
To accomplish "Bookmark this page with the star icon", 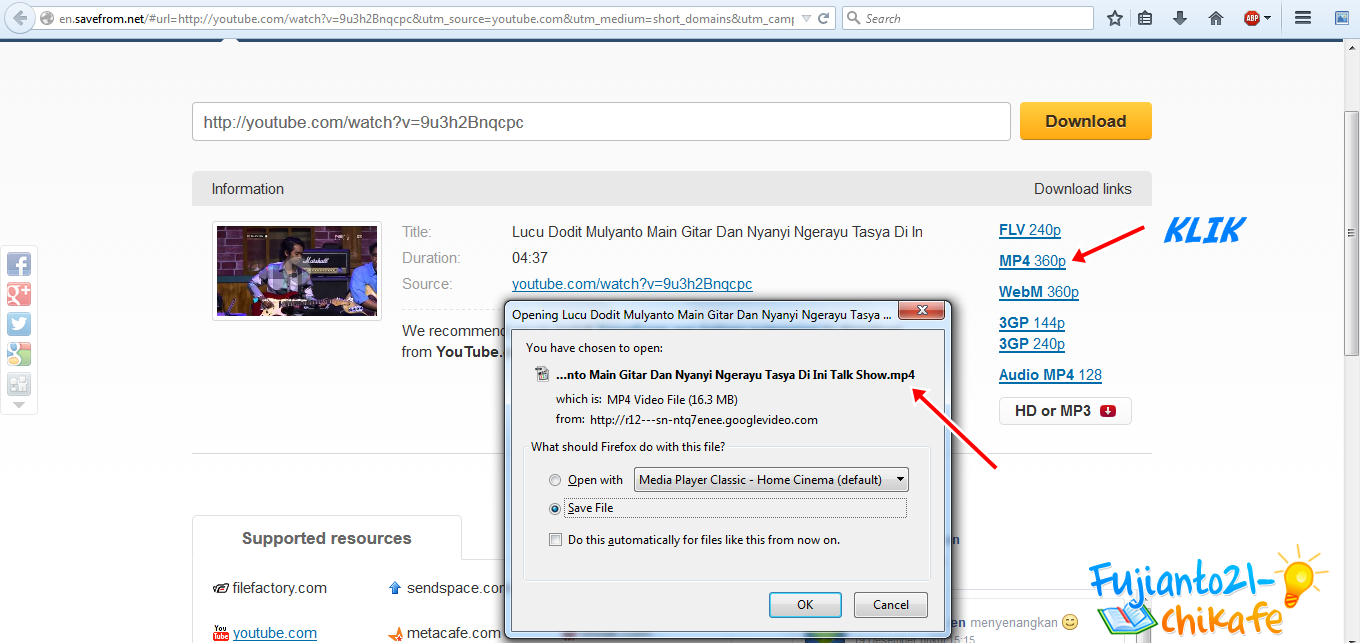I will pos(1115,18).
